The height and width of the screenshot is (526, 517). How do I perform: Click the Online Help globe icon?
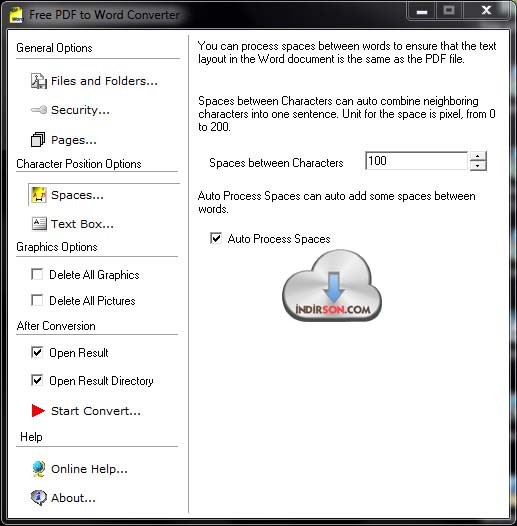(x=39, y=469)
